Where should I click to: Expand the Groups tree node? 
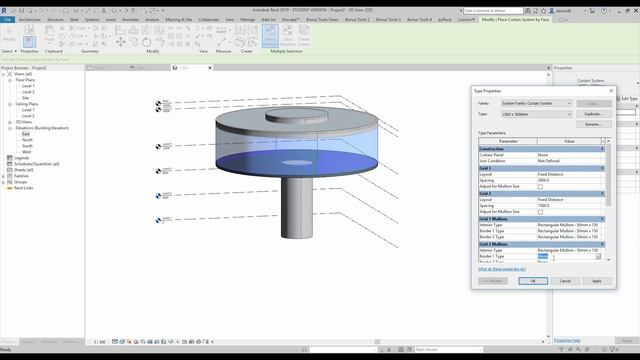pos(3,182)
